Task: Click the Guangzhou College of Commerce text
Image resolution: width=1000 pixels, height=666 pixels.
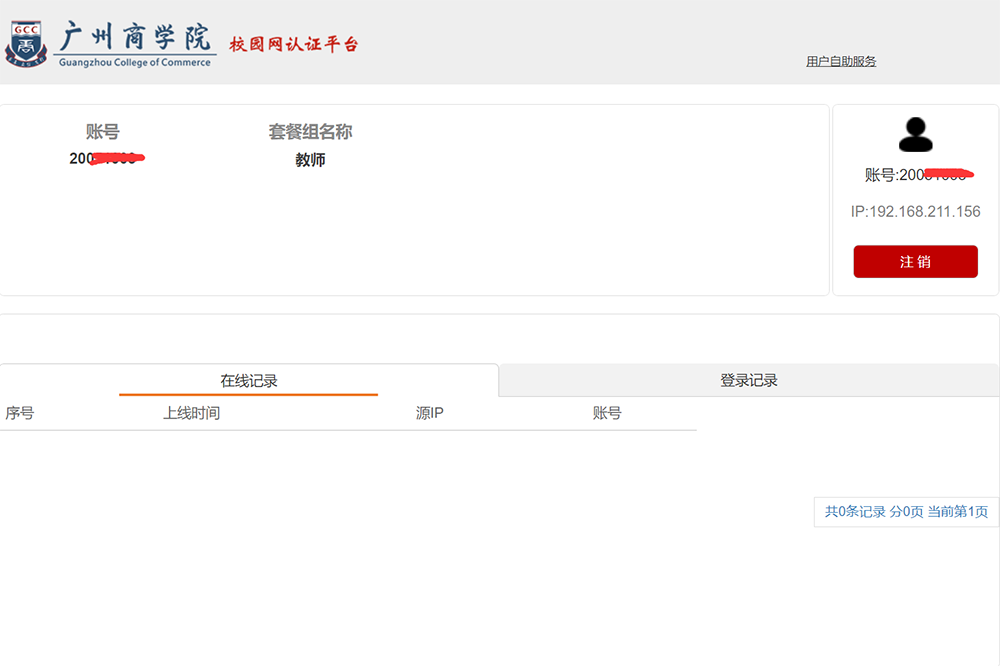Action: [x=135, y=62]
